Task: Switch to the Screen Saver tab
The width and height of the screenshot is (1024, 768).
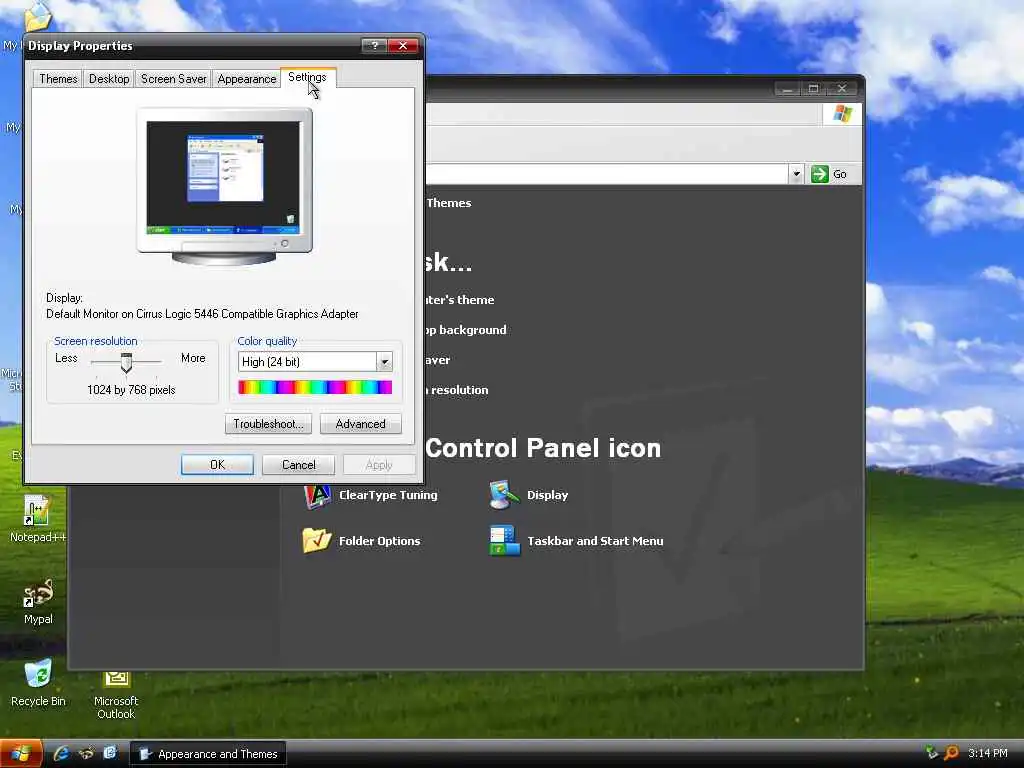Action: [x=173, y=78]
